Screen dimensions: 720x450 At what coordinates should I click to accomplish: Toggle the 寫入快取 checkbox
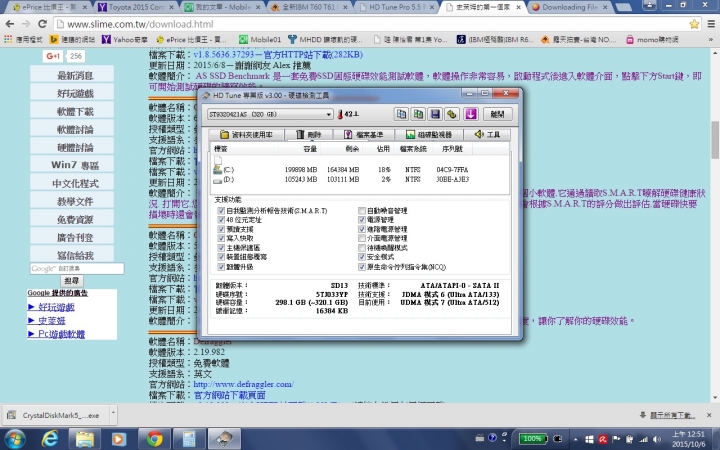pyautogui.click(x=221, y=238)
